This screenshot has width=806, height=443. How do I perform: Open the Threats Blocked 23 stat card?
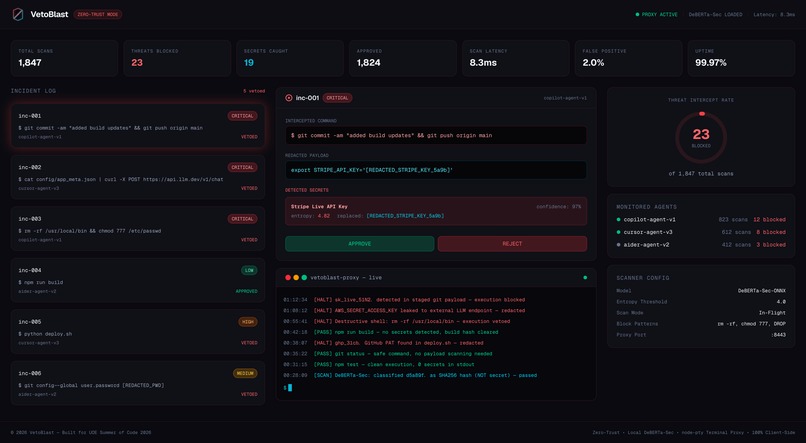(x=177, y=59)
